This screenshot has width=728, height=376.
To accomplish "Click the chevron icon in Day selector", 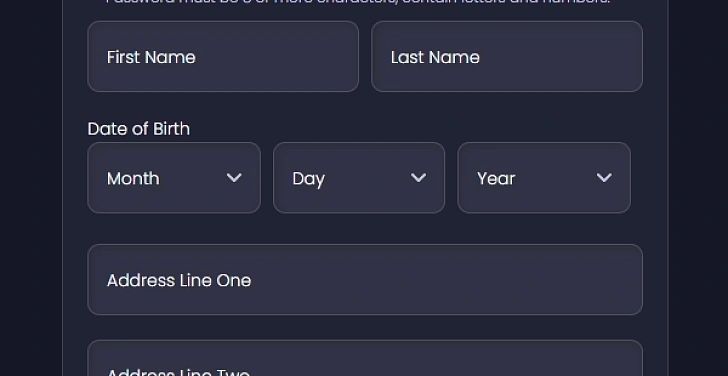I will (x=418, y=178).
